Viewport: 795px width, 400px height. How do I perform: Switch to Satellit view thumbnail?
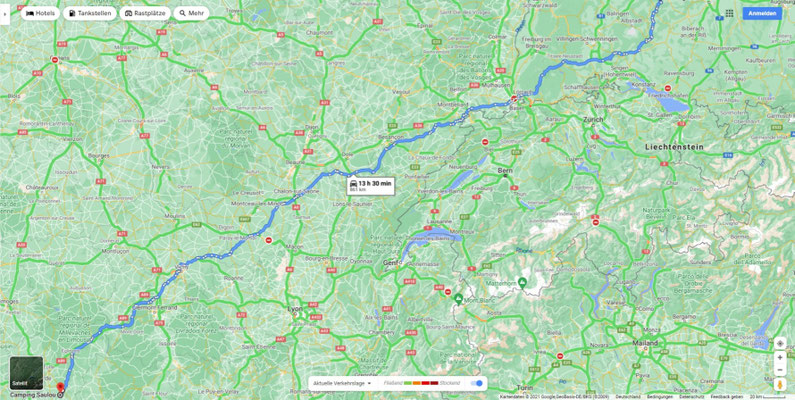26,373
